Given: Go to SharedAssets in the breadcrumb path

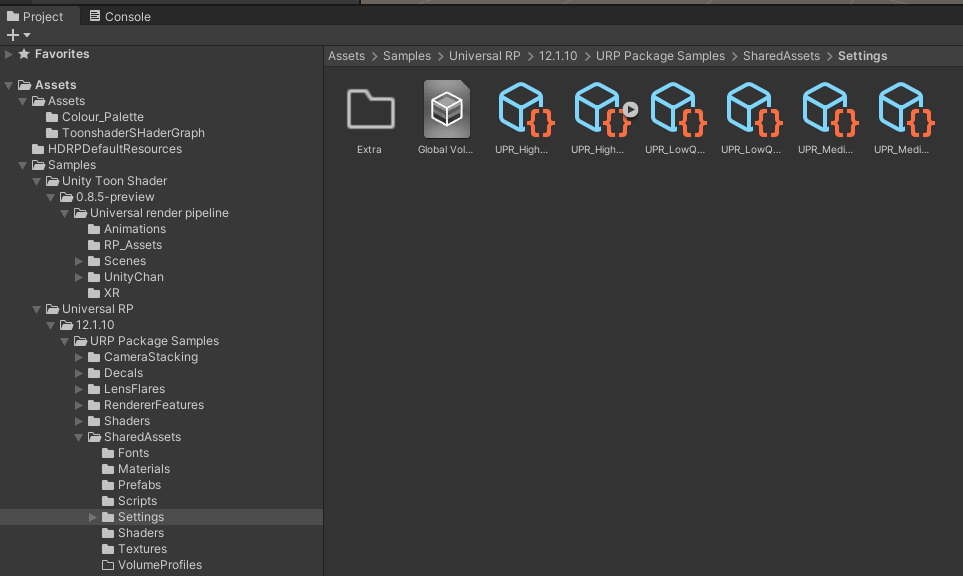Looking at the screenshot, I should (x=781, y=56).
